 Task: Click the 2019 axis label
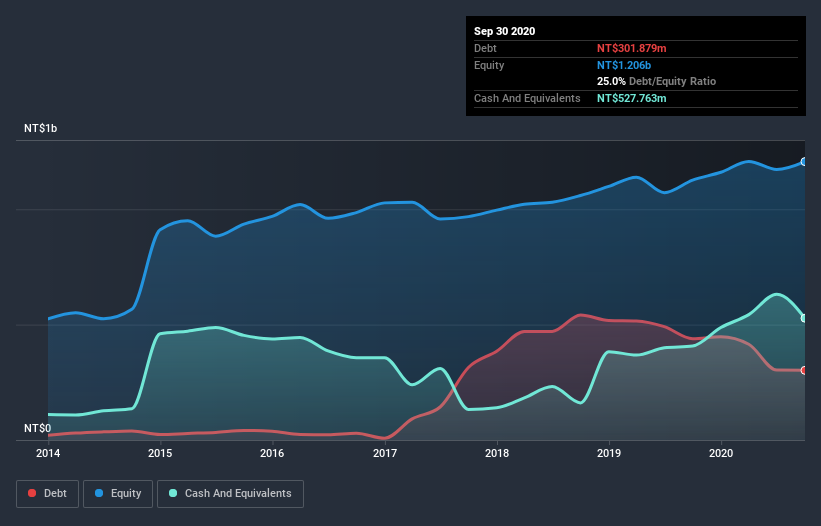(x=609, y=453)
